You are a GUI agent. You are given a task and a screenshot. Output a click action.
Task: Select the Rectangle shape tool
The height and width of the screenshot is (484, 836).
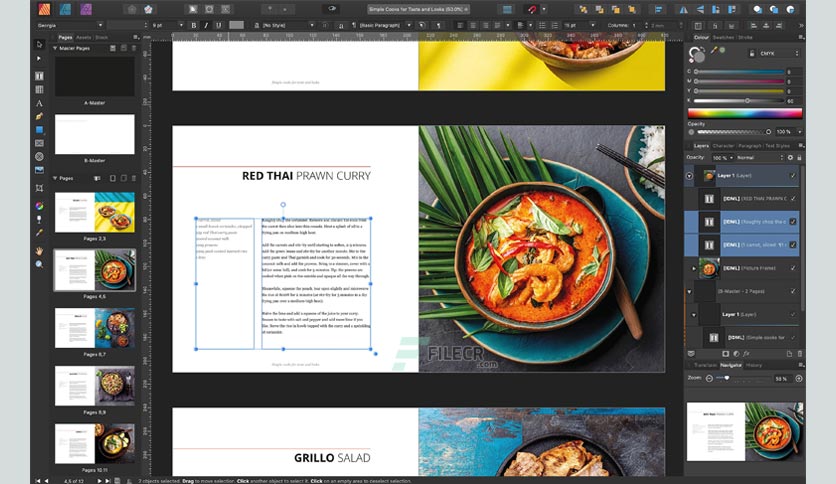coord(39,130)
